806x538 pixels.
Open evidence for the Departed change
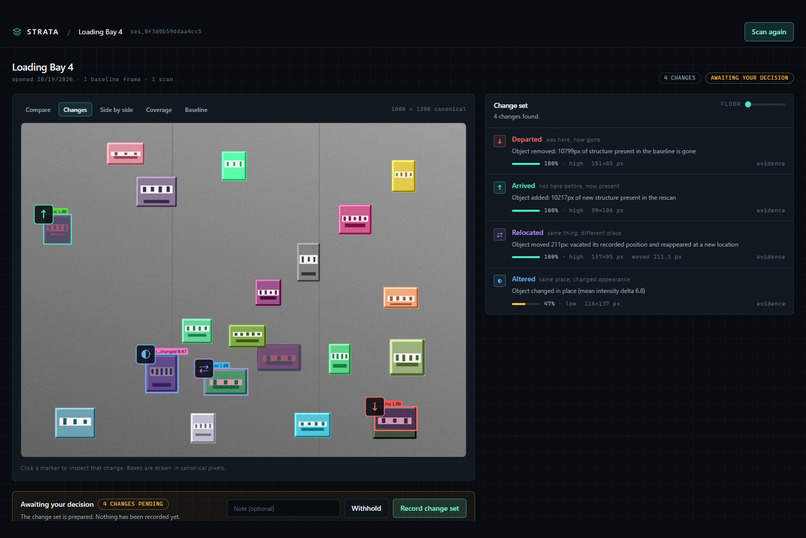770,164
